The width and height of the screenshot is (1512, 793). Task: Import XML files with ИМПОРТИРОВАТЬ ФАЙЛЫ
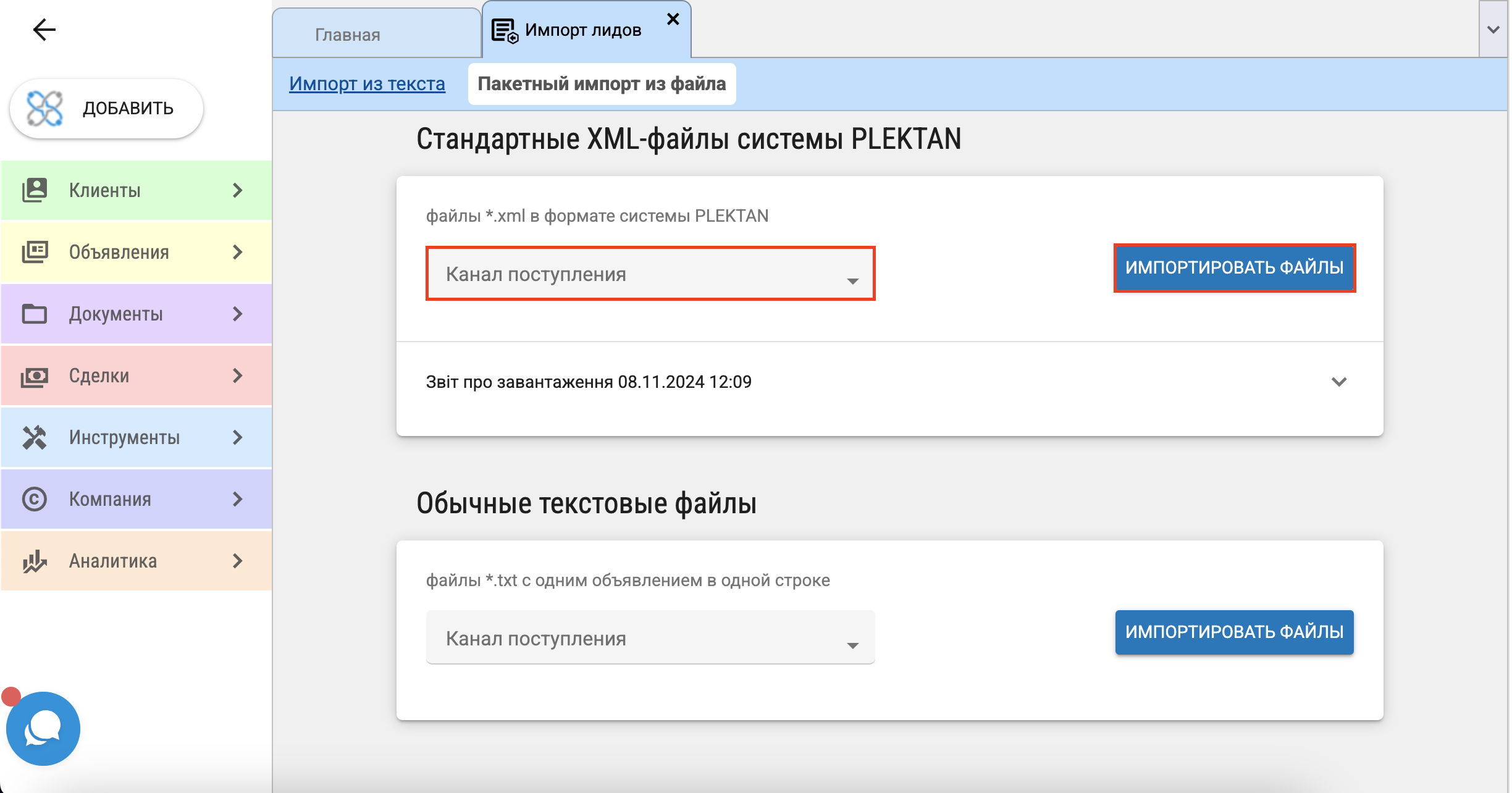click(x=1234, y=267)
